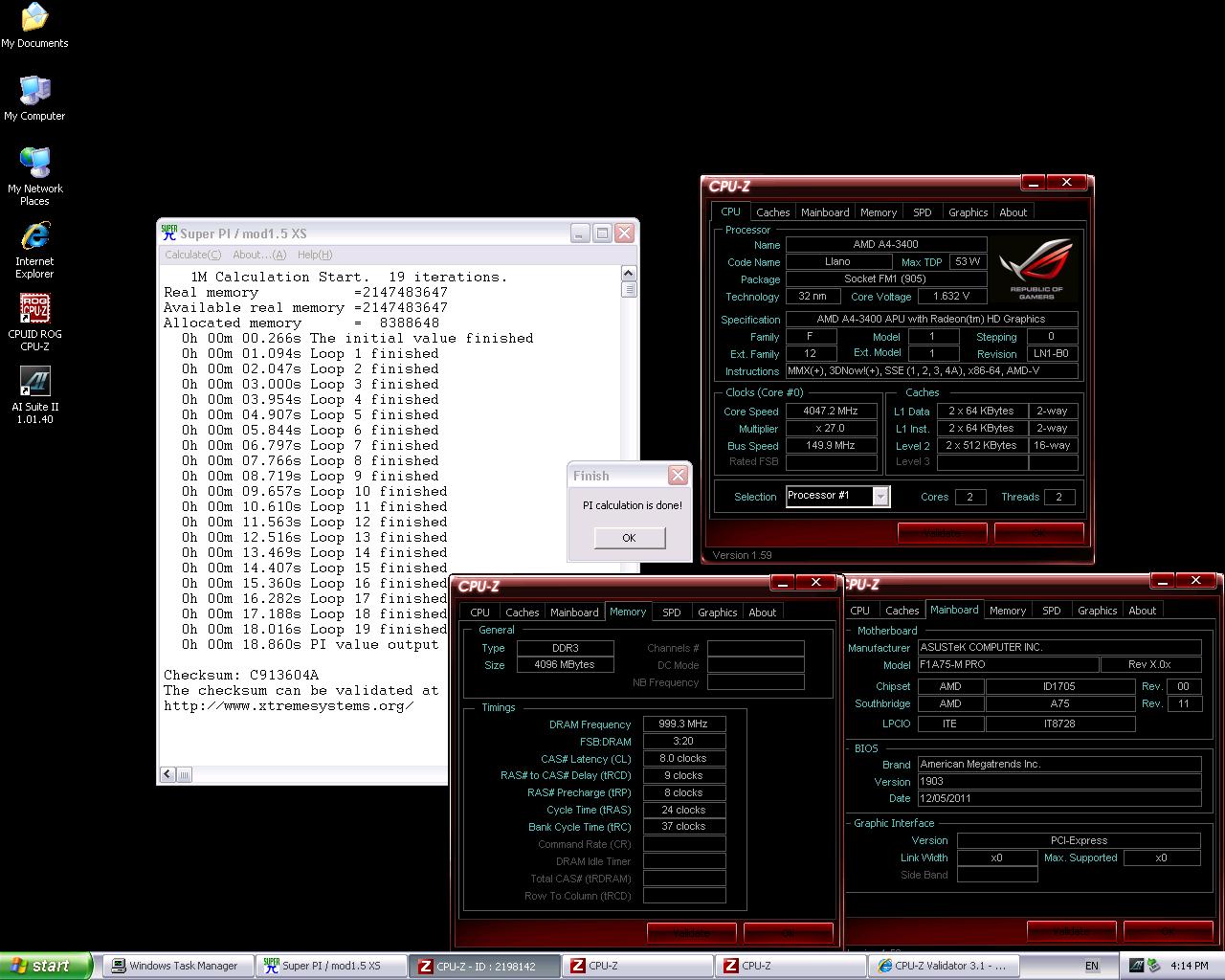Launch AI Suite II desktop shortcut
This screenshot has width=1225, height=980.
point(34,395)
